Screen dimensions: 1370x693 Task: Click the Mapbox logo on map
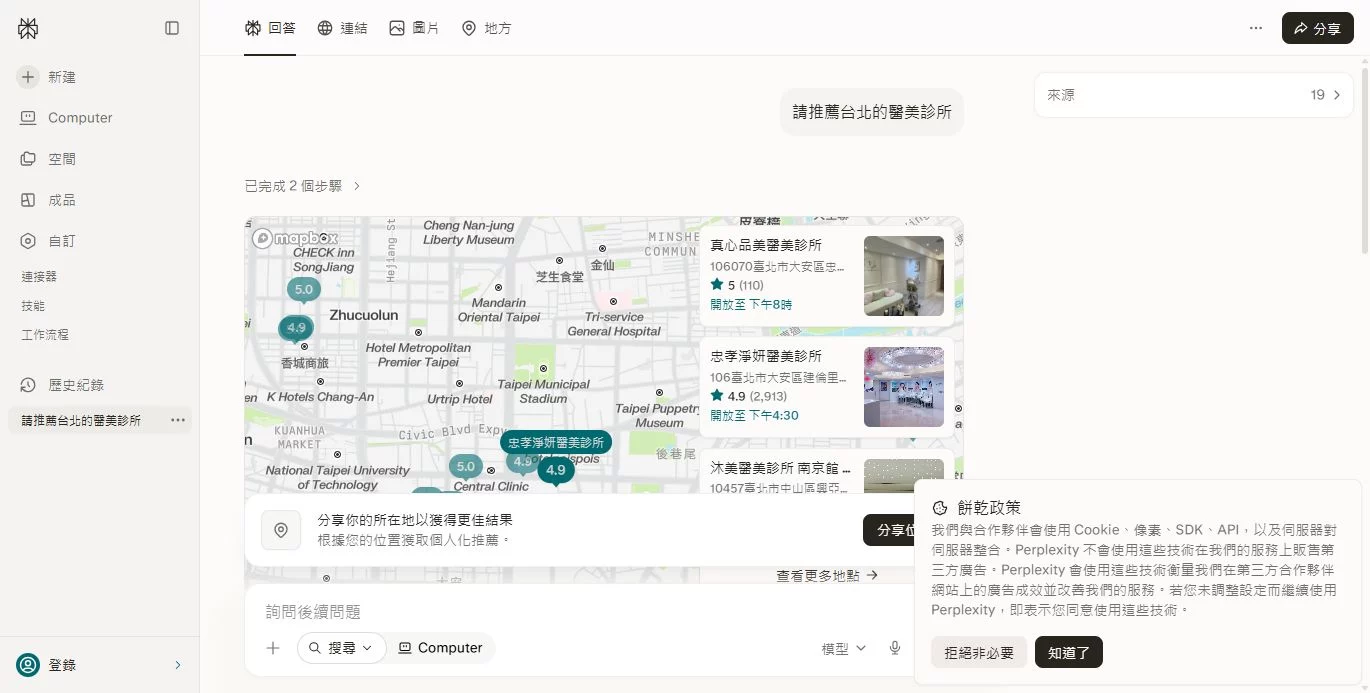(295, 238)
